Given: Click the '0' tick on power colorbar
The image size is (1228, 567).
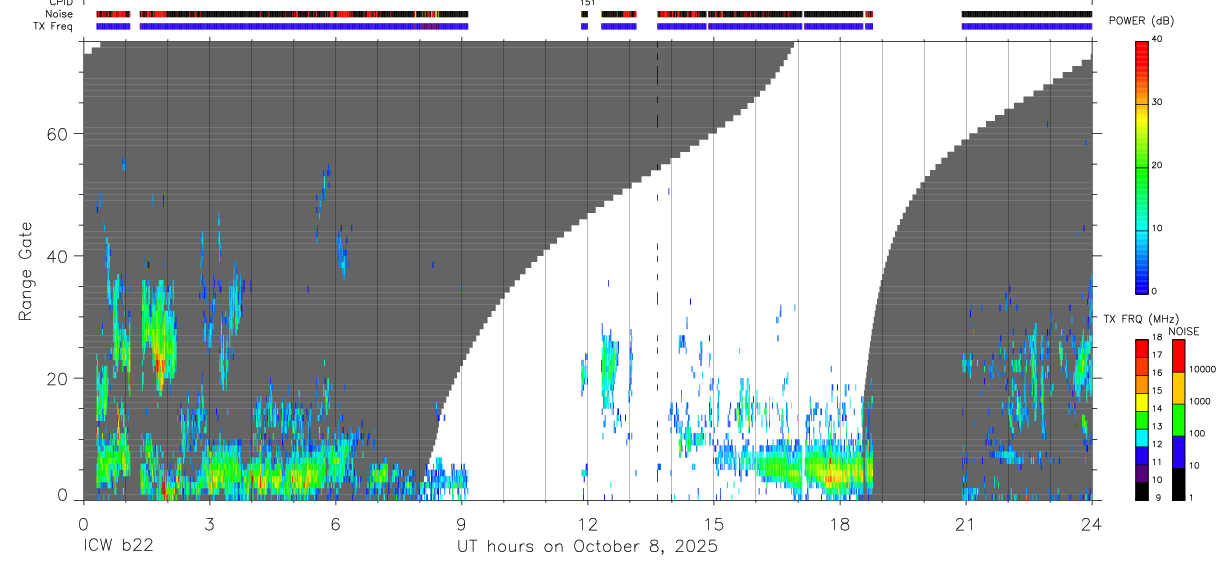Looking at the screenshot, I should click(1155, 291).
